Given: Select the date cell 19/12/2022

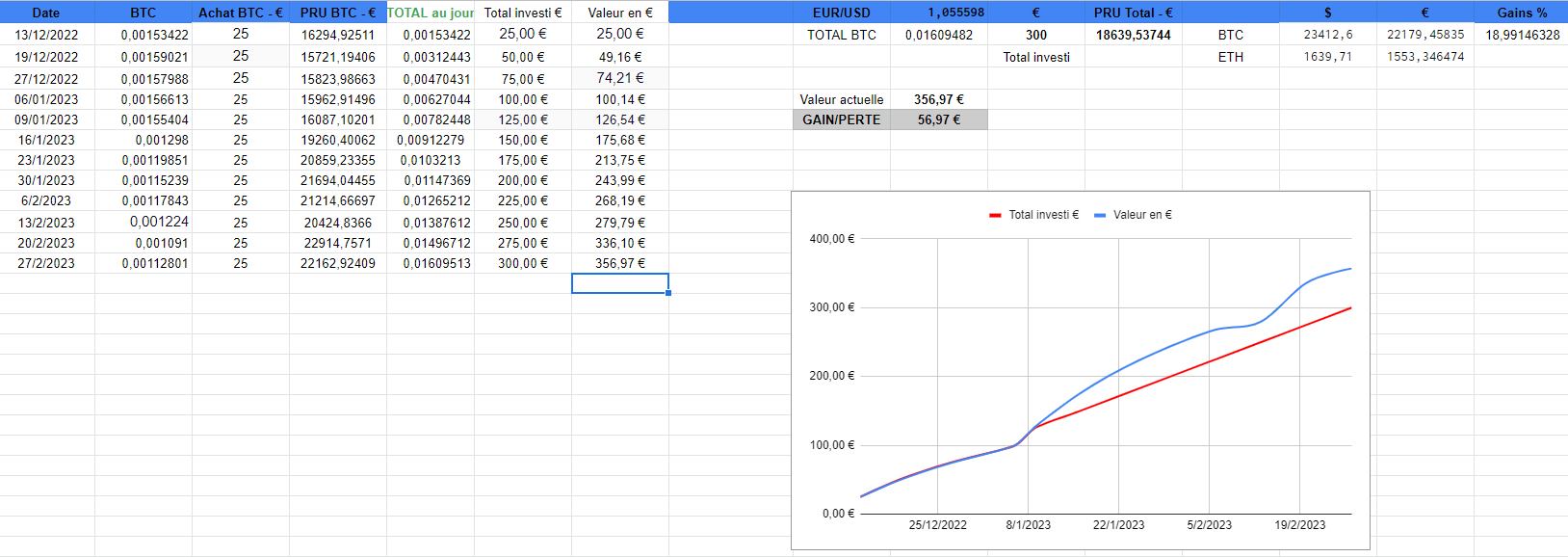Looking at the screenshot, I should pyautogui.click(x=47, y=57).
